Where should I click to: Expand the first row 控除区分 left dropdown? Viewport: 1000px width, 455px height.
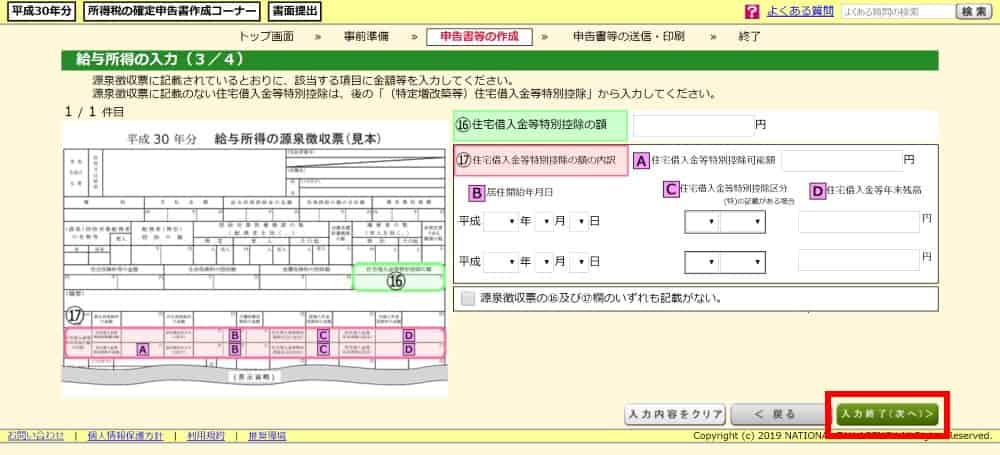tap(701, 221)
